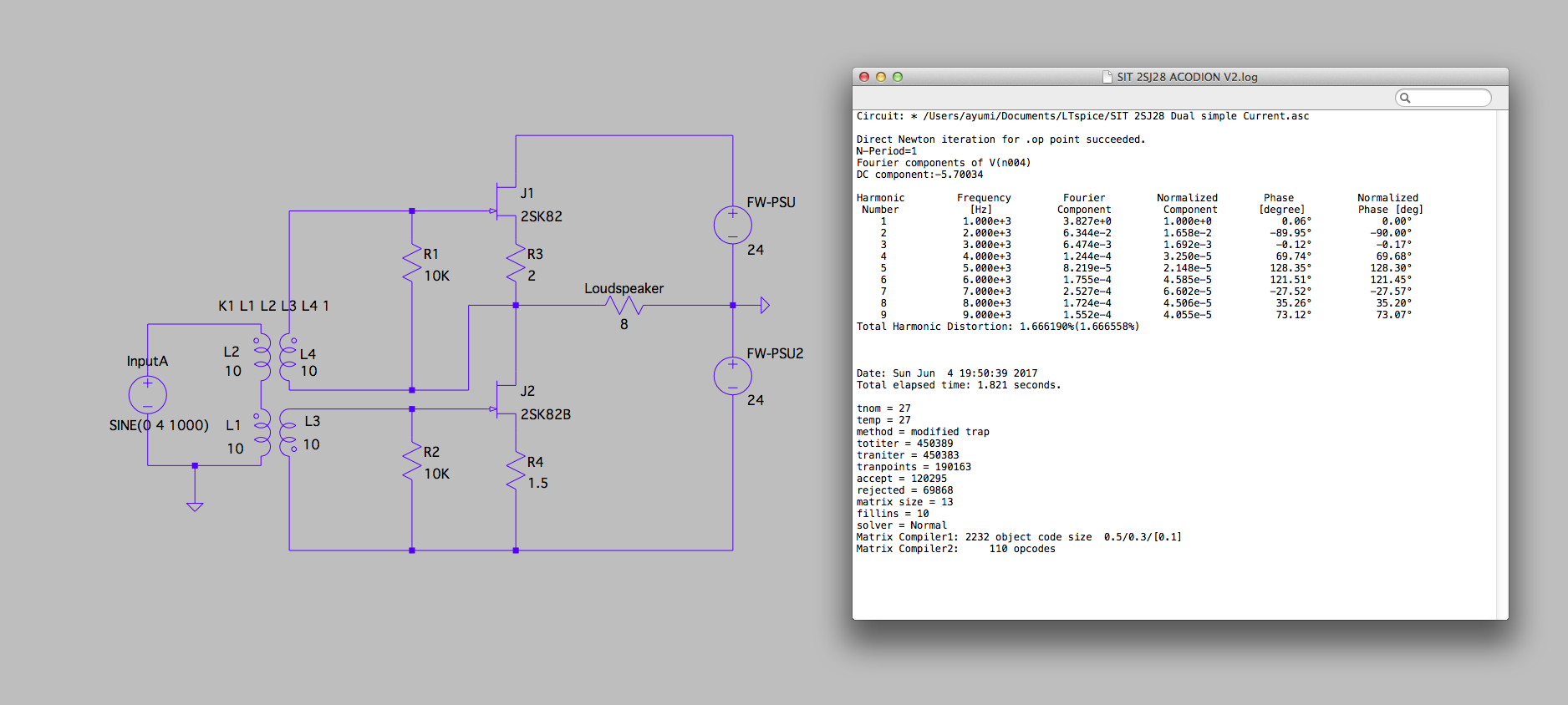Select the FW-PSU2 voltage source symbol
Image resolution: width=1568 pixels, height=705 pixels.
pos(733,376)
